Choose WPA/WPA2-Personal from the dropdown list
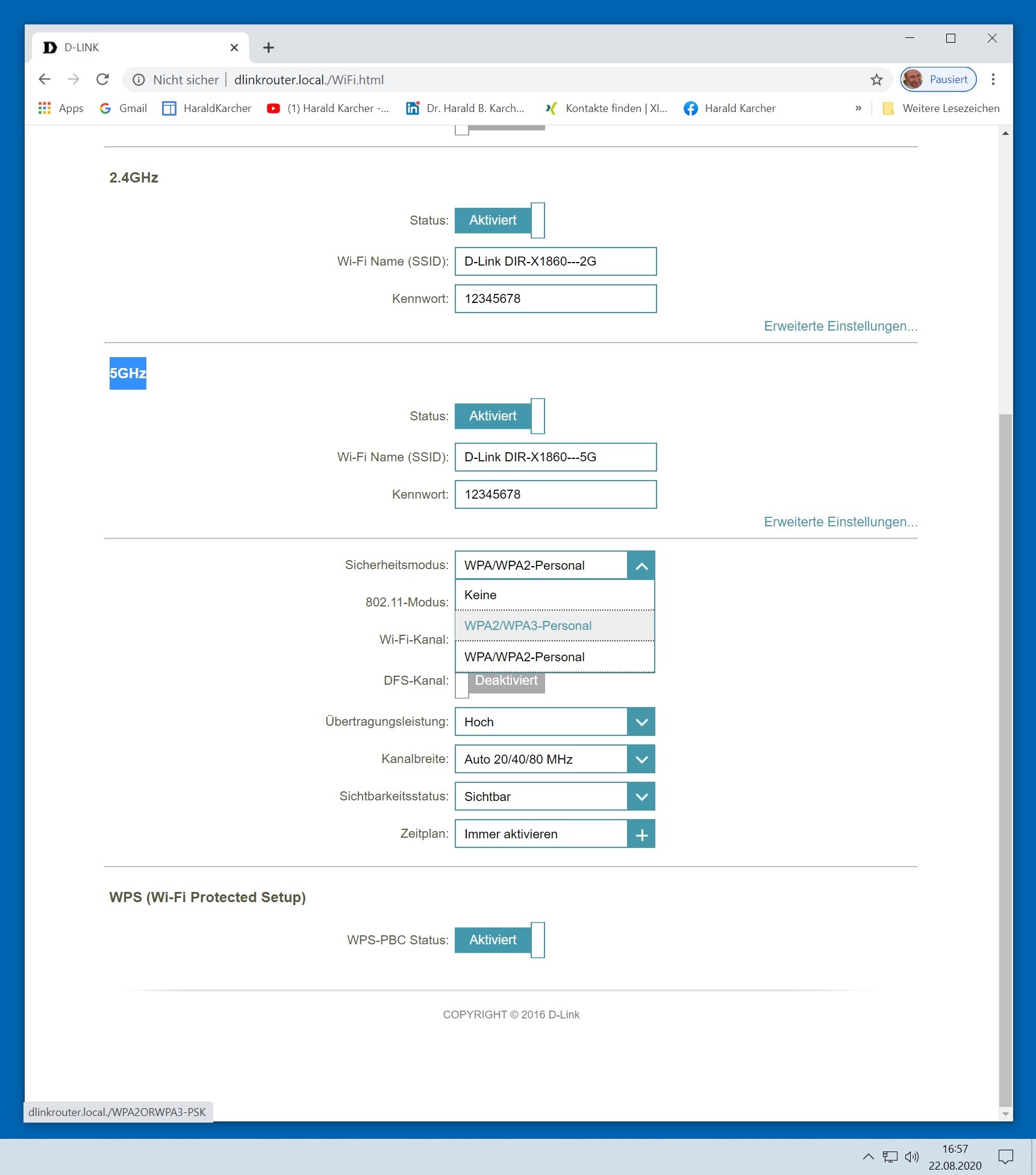This screenshot has height=1175, width=1036. click(555, 657)
